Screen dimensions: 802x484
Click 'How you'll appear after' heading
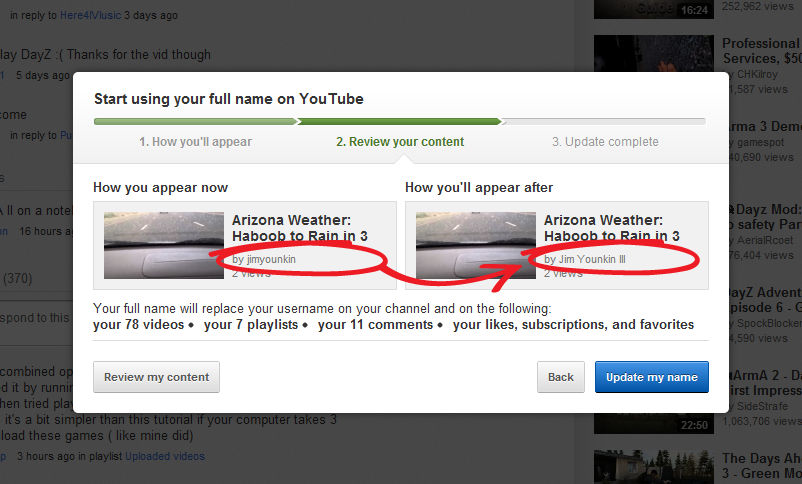pos(479,188)
